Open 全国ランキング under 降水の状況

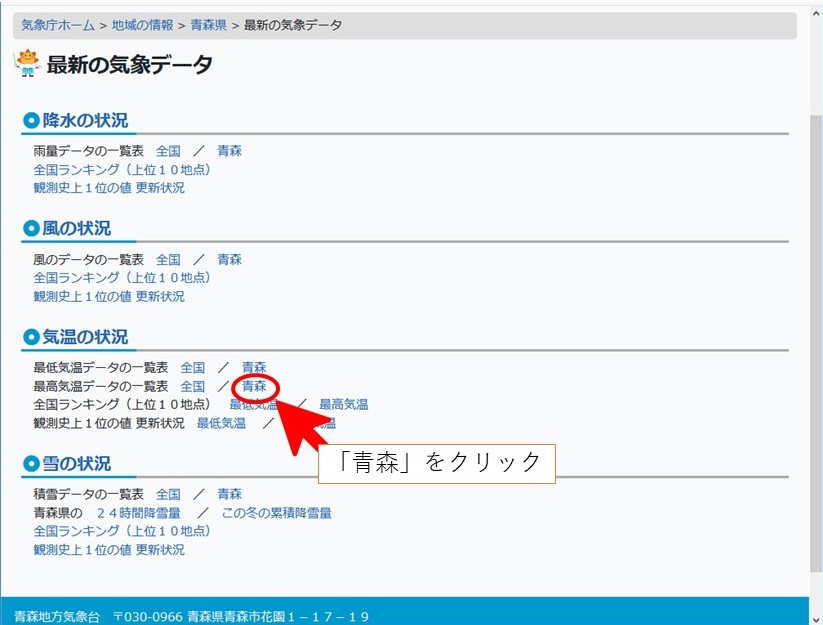point(121,170)
